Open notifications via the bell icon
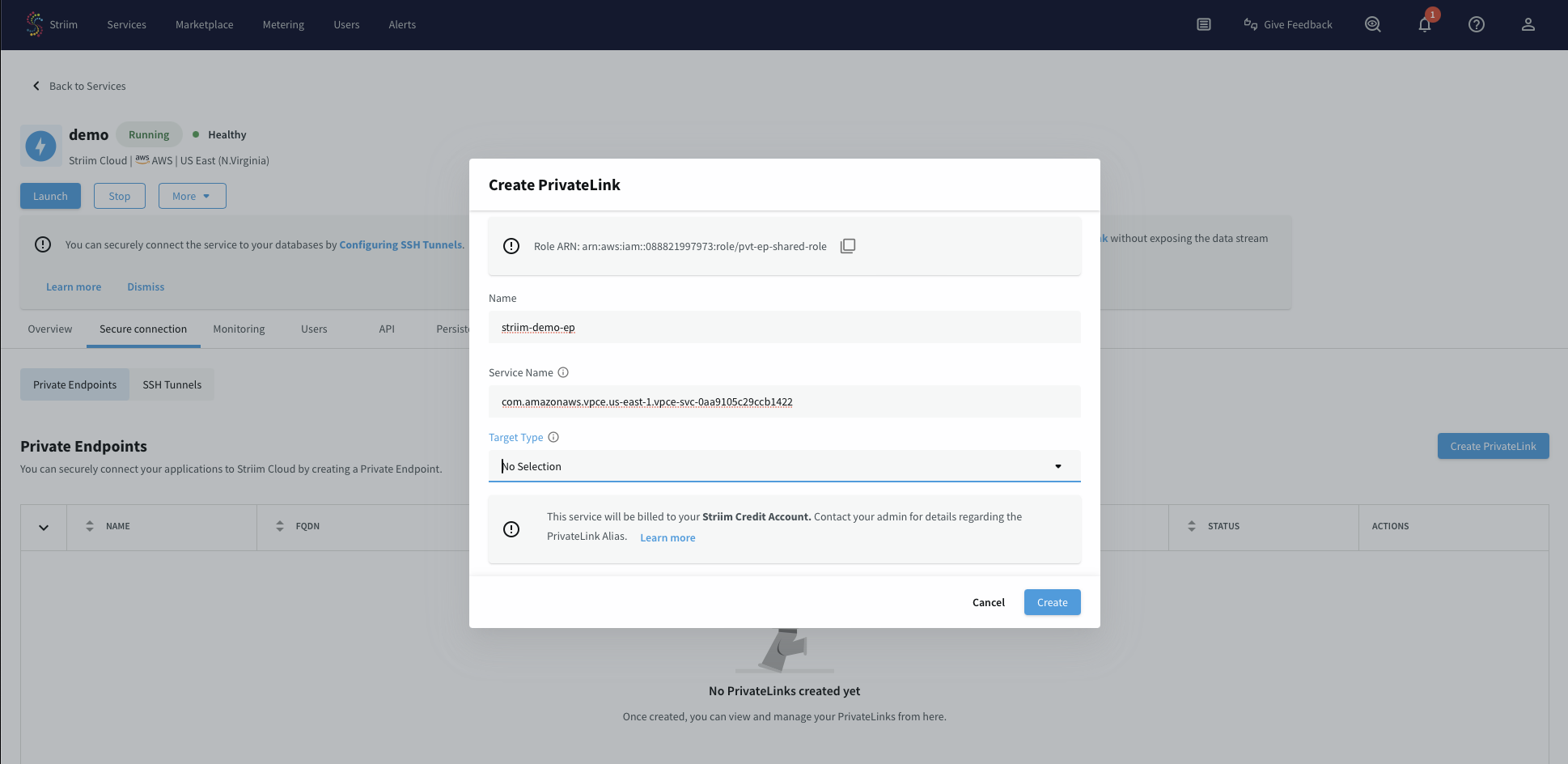This screenshot has width=1568, height=764. pos(1424,24)
